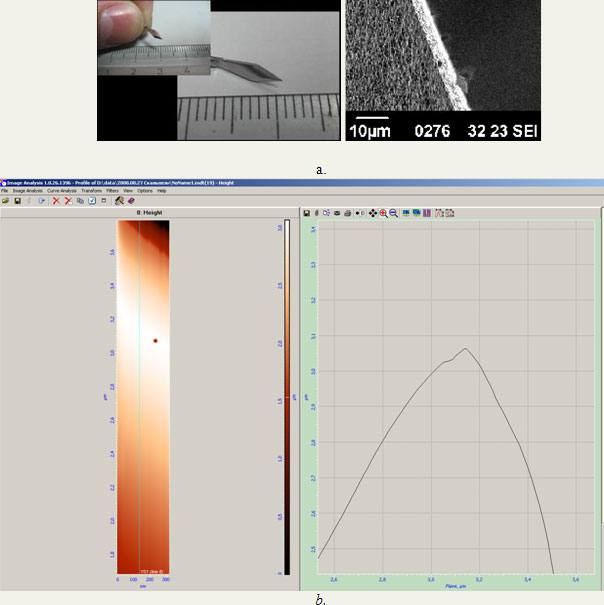Open the Curve Analysis menu

[x=62, y=191]
